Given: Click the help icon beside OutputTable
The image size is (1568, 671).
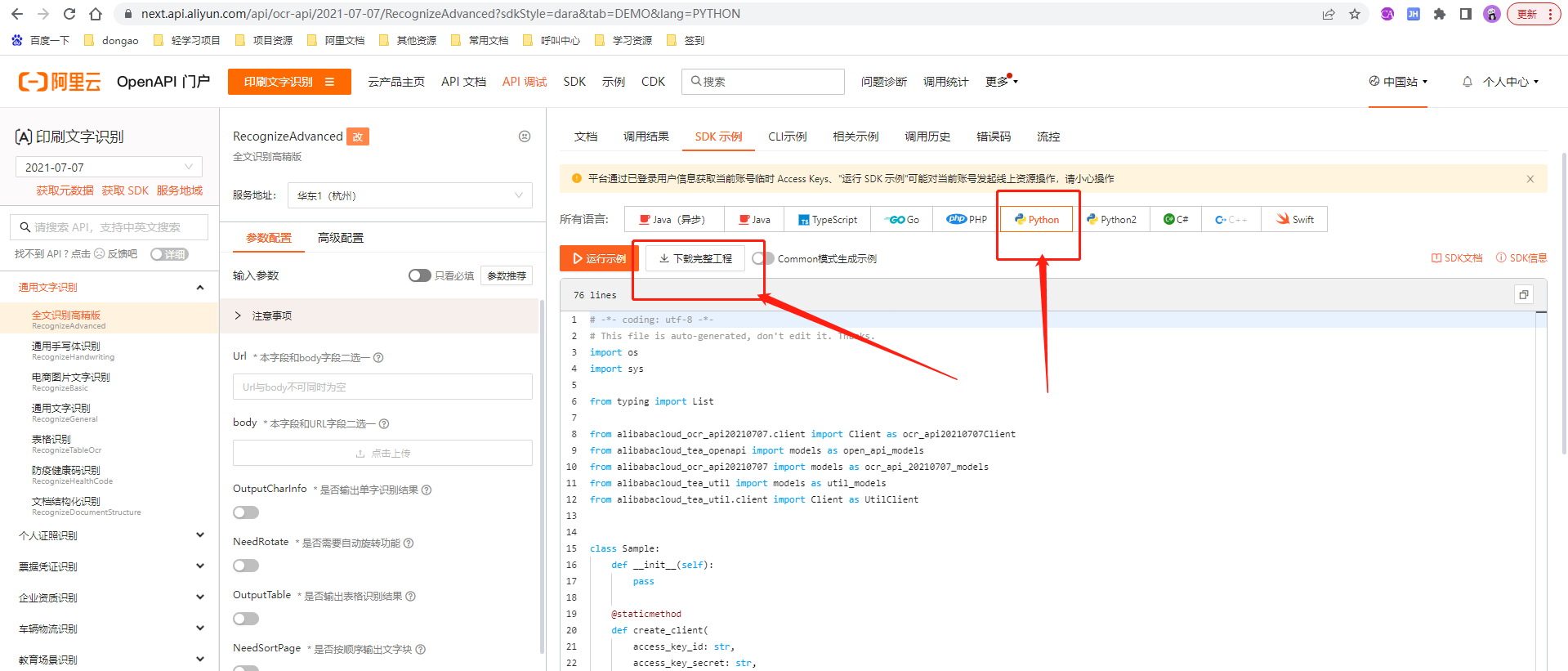Looking at the screenshot, I should [411, 596].
